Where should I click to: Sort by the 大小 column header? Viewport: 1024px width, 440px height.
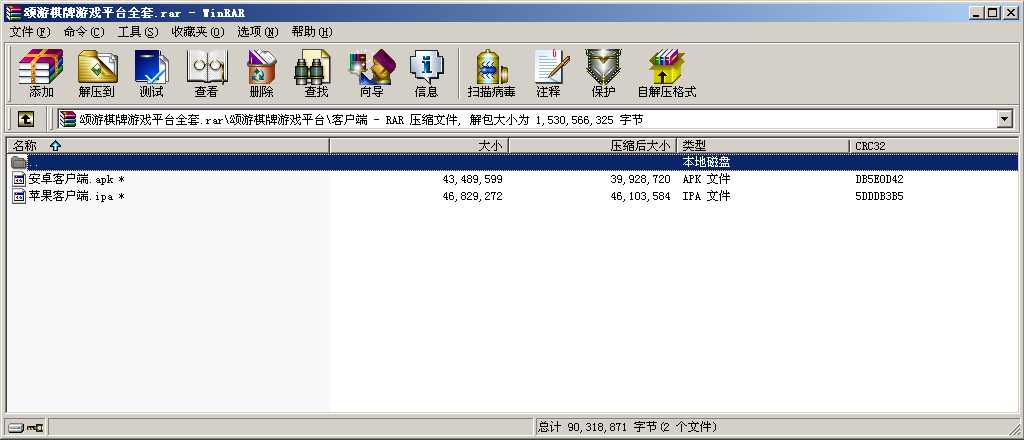(x=419, y=146)
